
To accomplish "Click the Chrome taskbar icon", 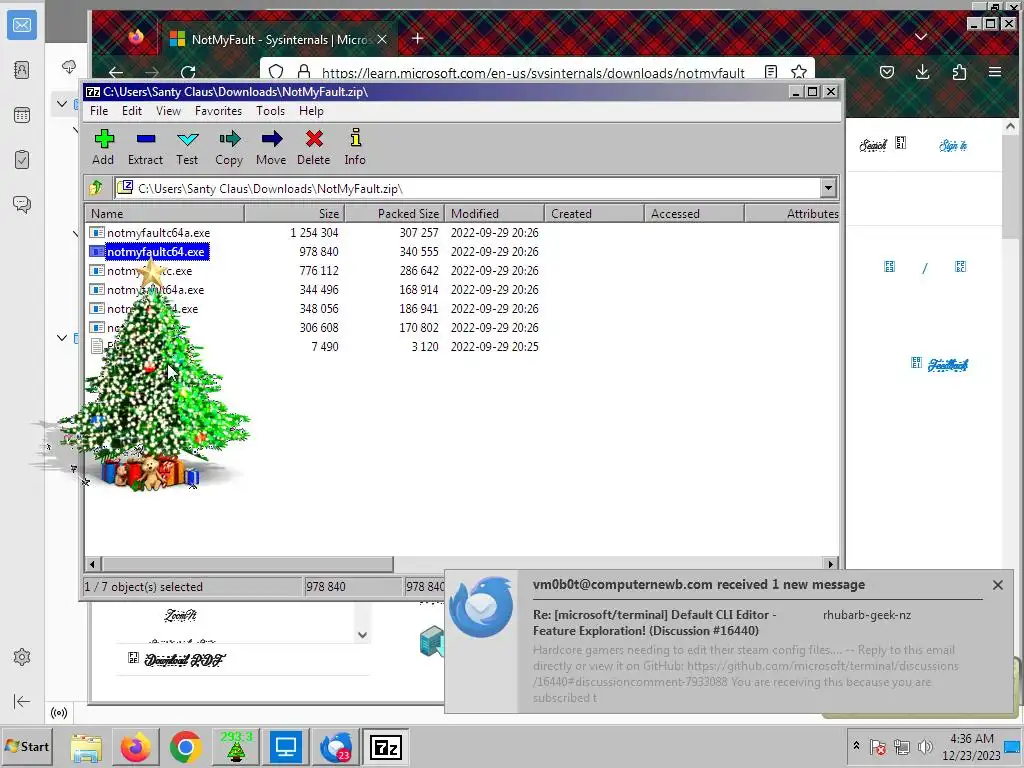I will point(185,746).
